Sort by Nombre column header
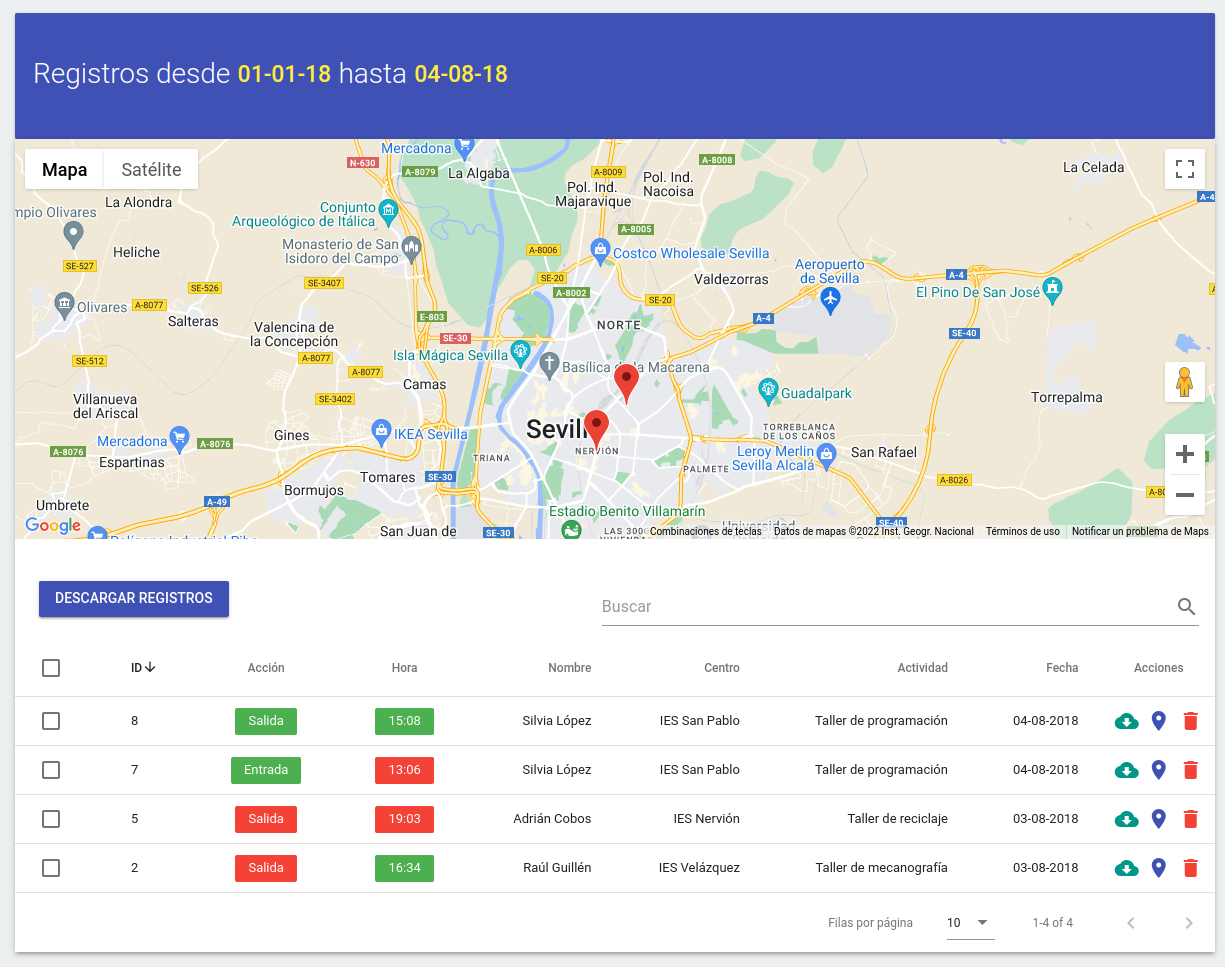1225x967 pixels. pyautogui.click(x=569, y=668)
